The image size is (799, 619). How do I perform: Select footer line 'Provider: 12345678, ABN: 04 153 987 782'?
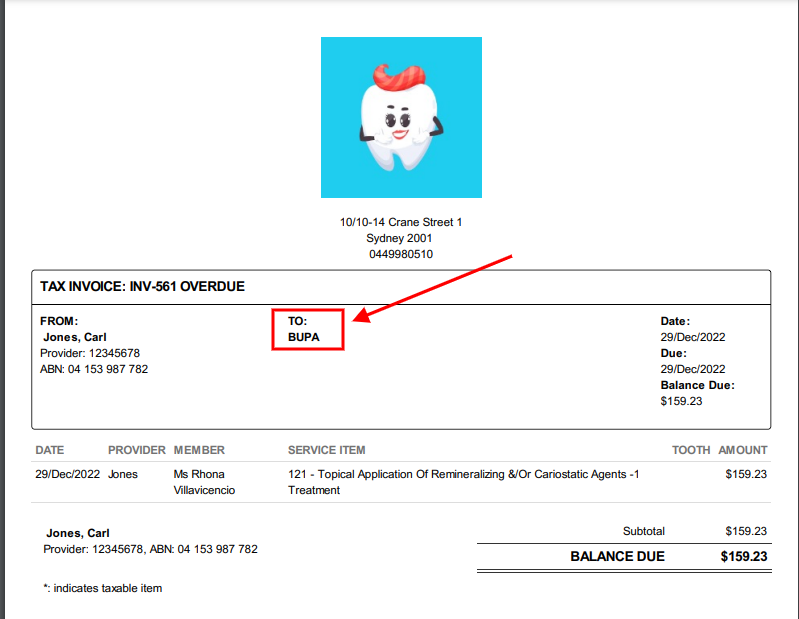pyautogui.click(x=150, y=549)
